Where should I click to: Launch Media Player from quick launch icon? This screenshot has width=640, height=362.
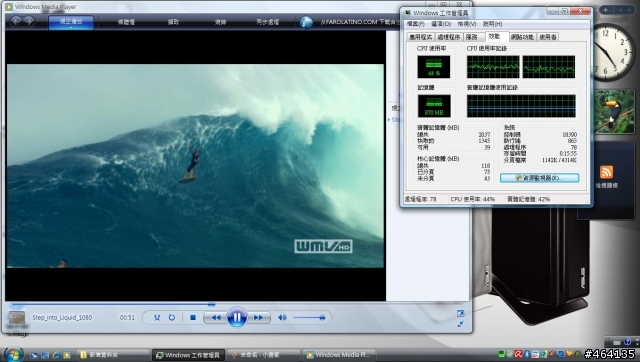[x=67, y=355]
